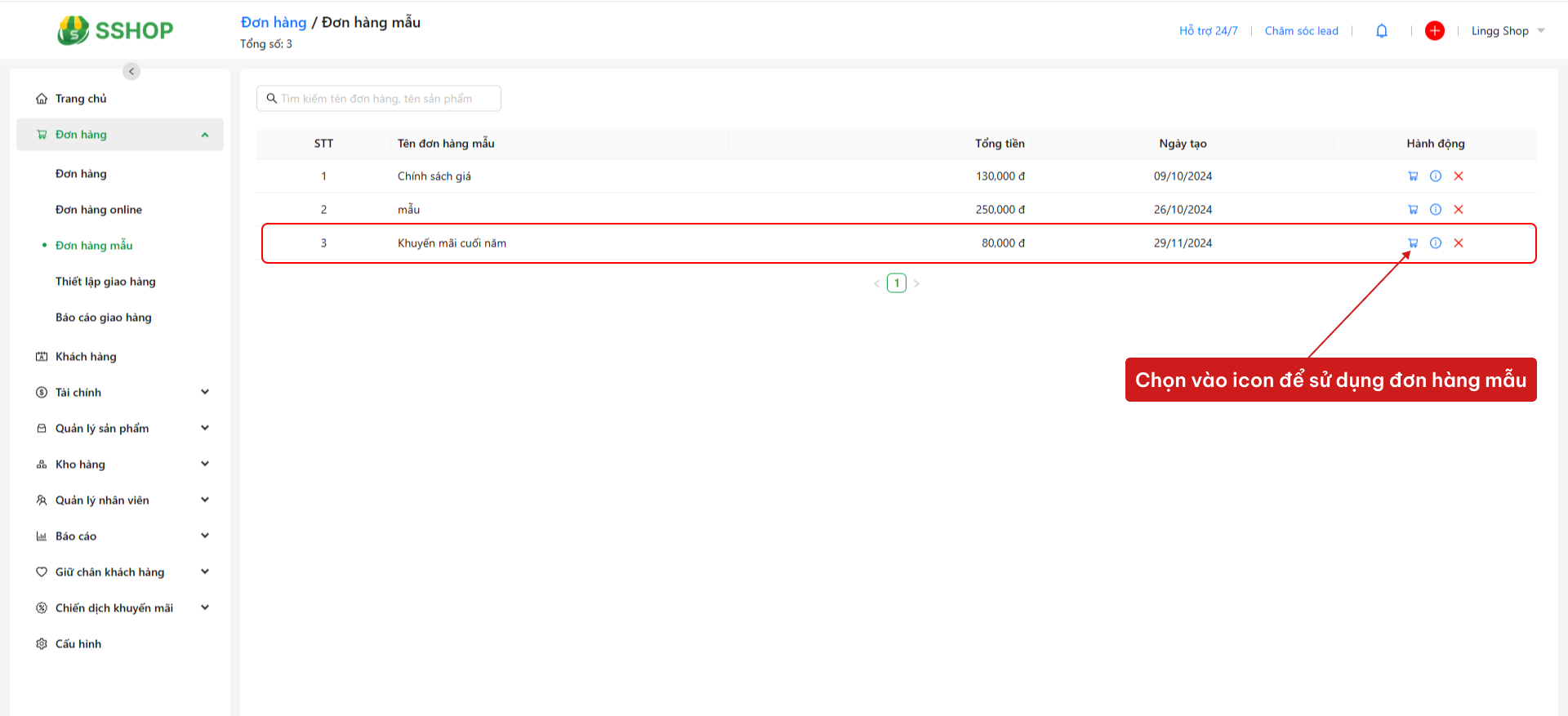Click the Báo cáo chart icon

pos(42,536)
